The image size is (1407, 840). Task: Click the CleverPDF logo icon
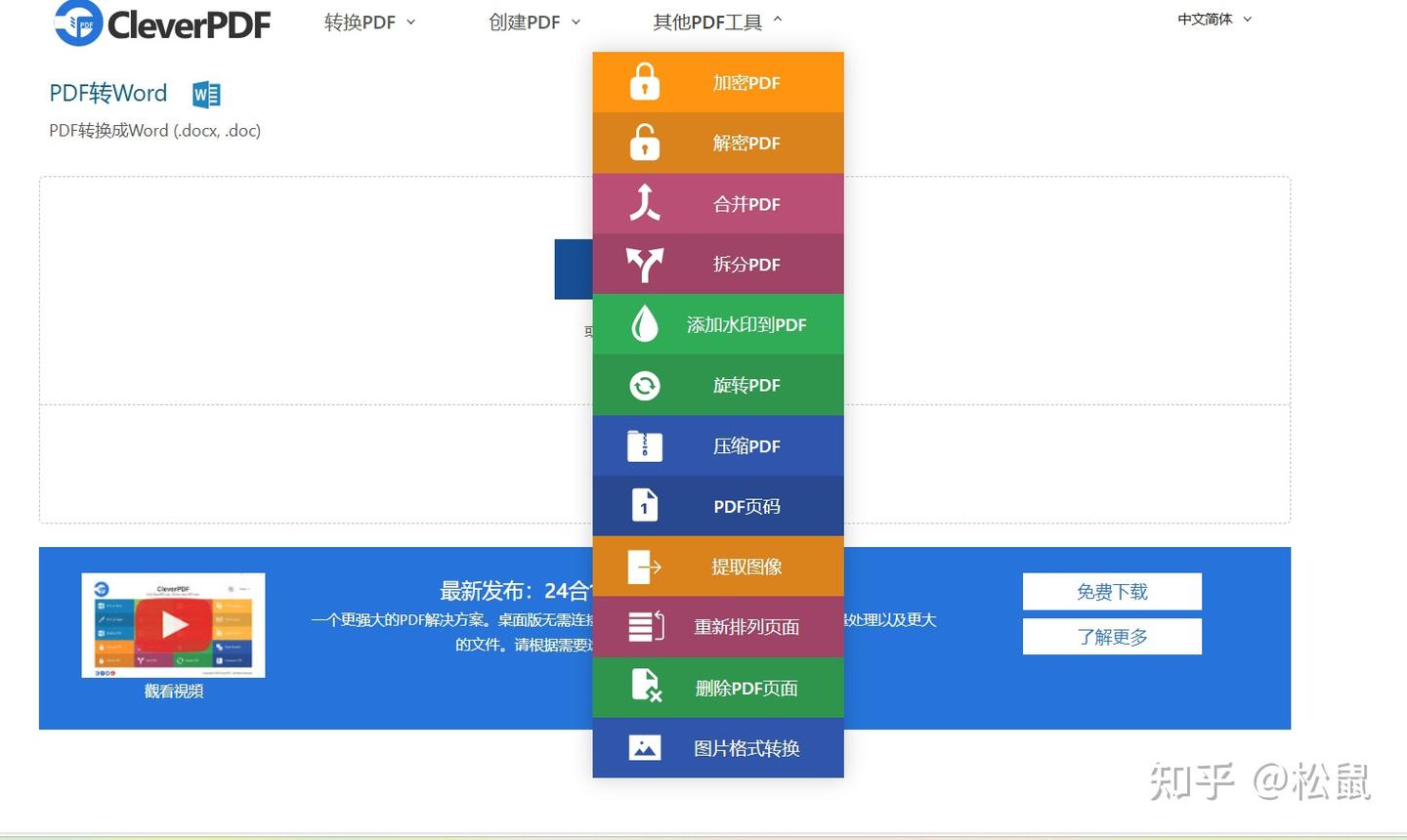(78, 22)
